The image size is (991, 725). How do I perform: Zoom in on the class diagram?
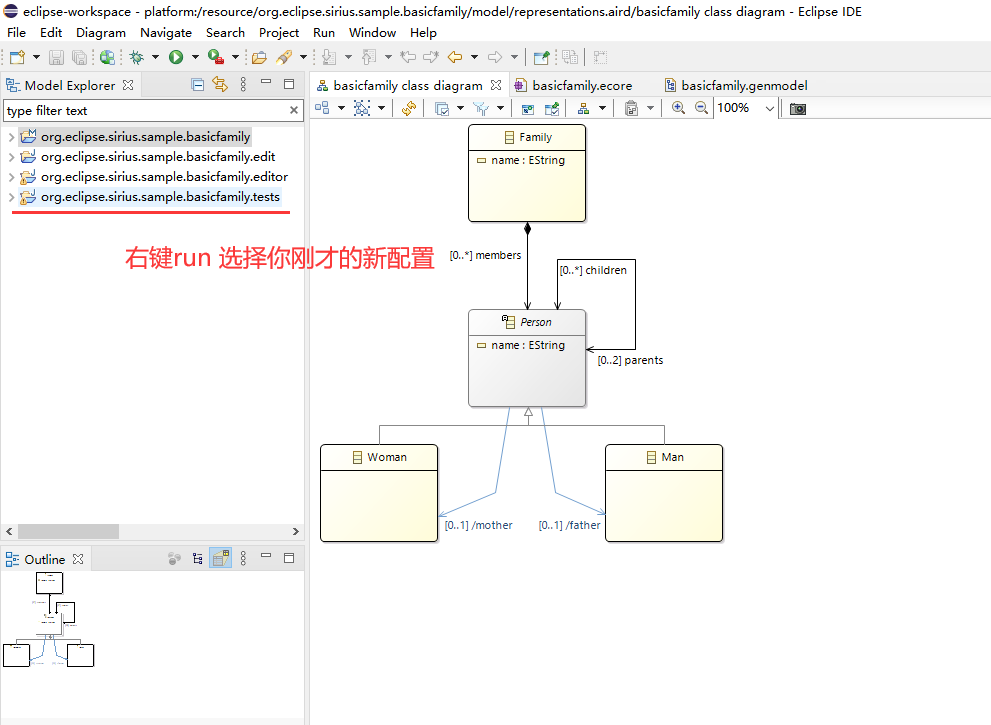pyautogui.click(x=678, y=108)
